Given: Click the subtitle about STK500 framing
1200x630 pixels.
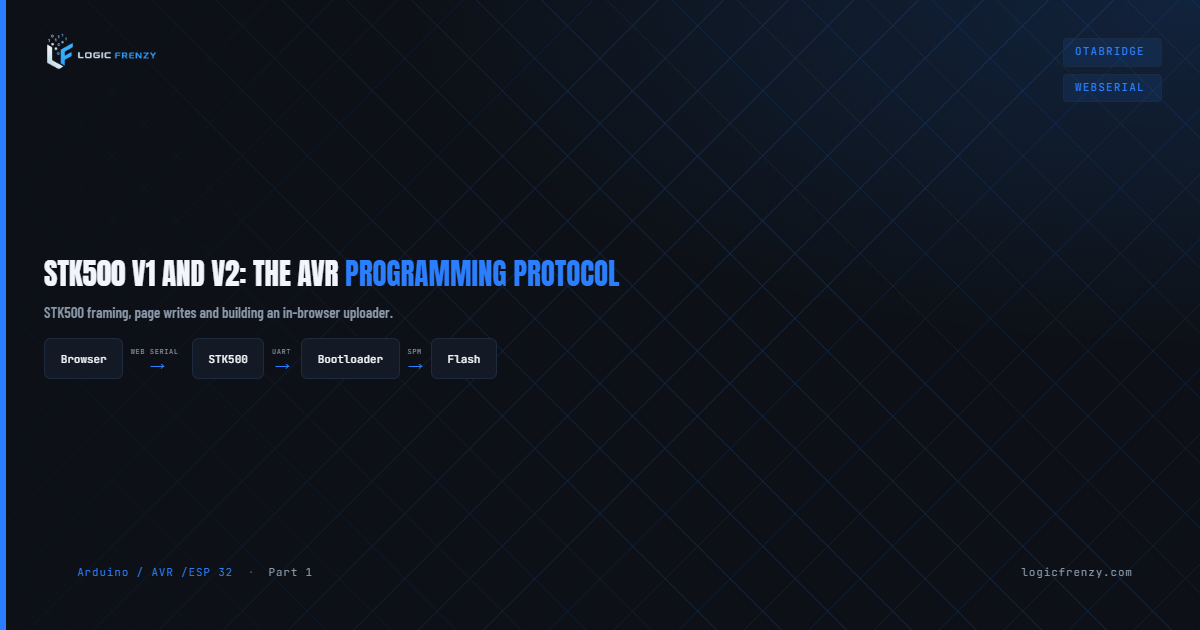Looking at the screenshot, I should 219,314.
